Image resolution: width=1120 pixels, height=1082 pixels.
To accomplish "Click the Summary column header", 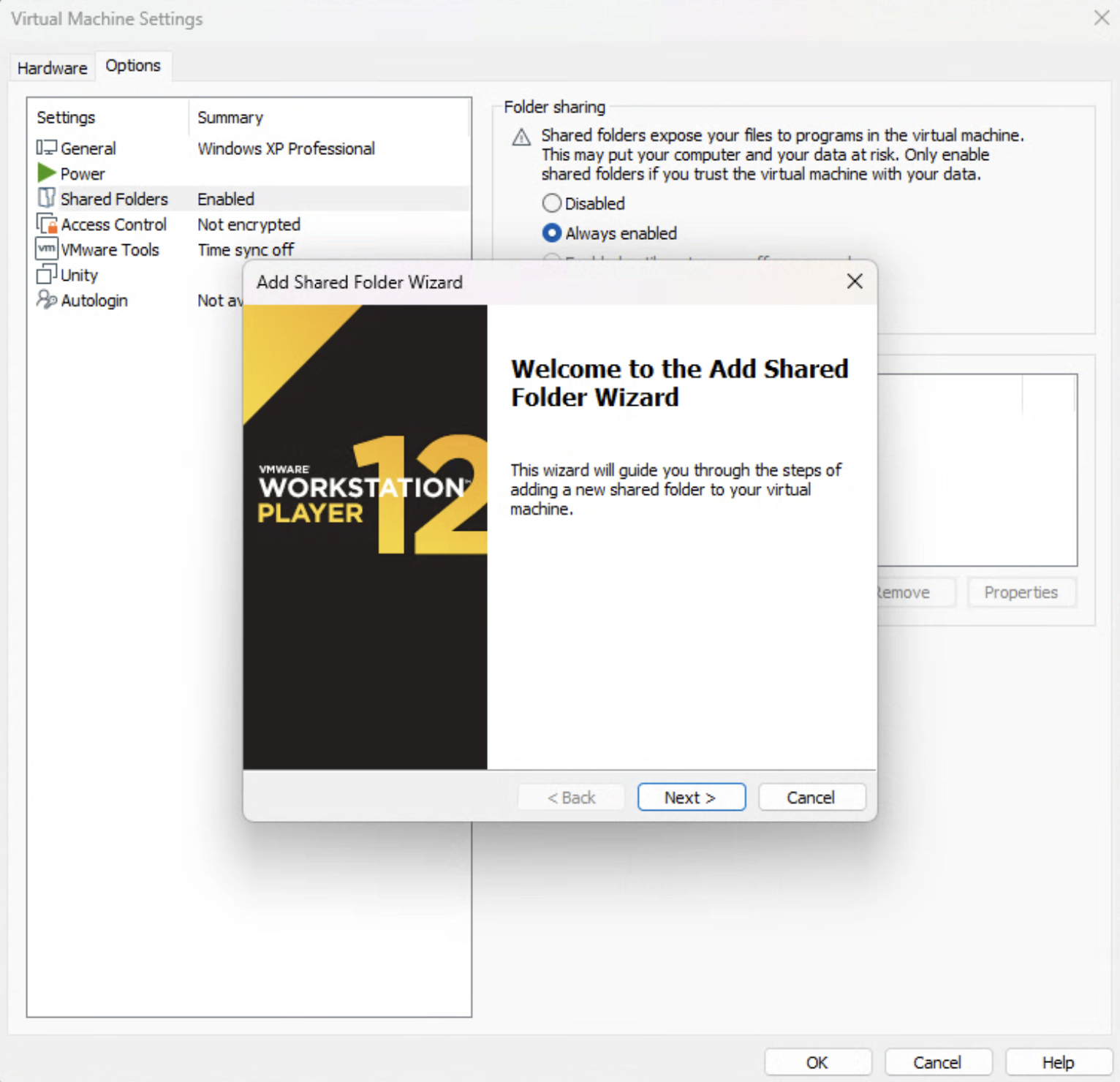I will [x=230, y=118].
